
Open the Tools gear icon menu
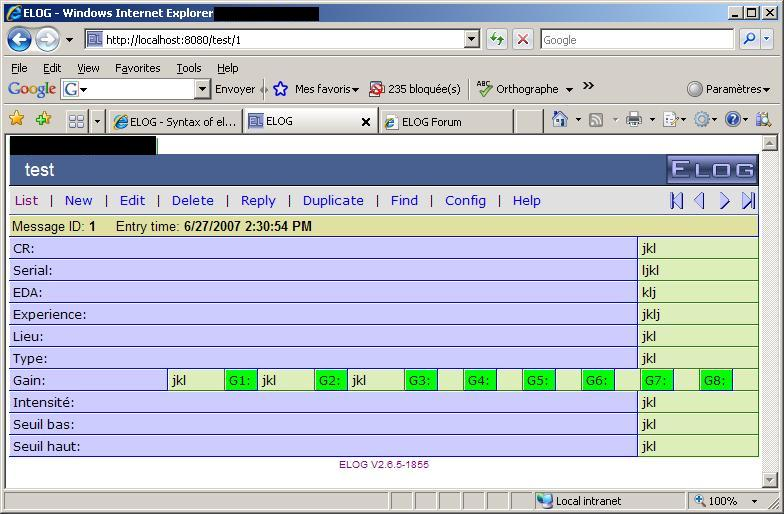pos(702,120)
